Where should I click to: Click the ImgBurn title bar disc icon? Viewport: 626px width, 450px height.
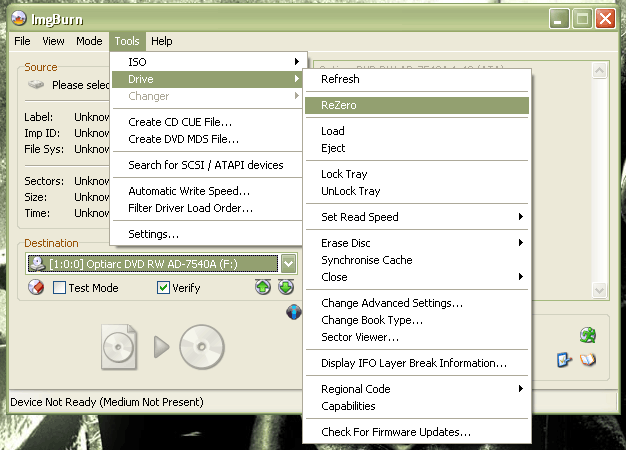click(18, 18)
